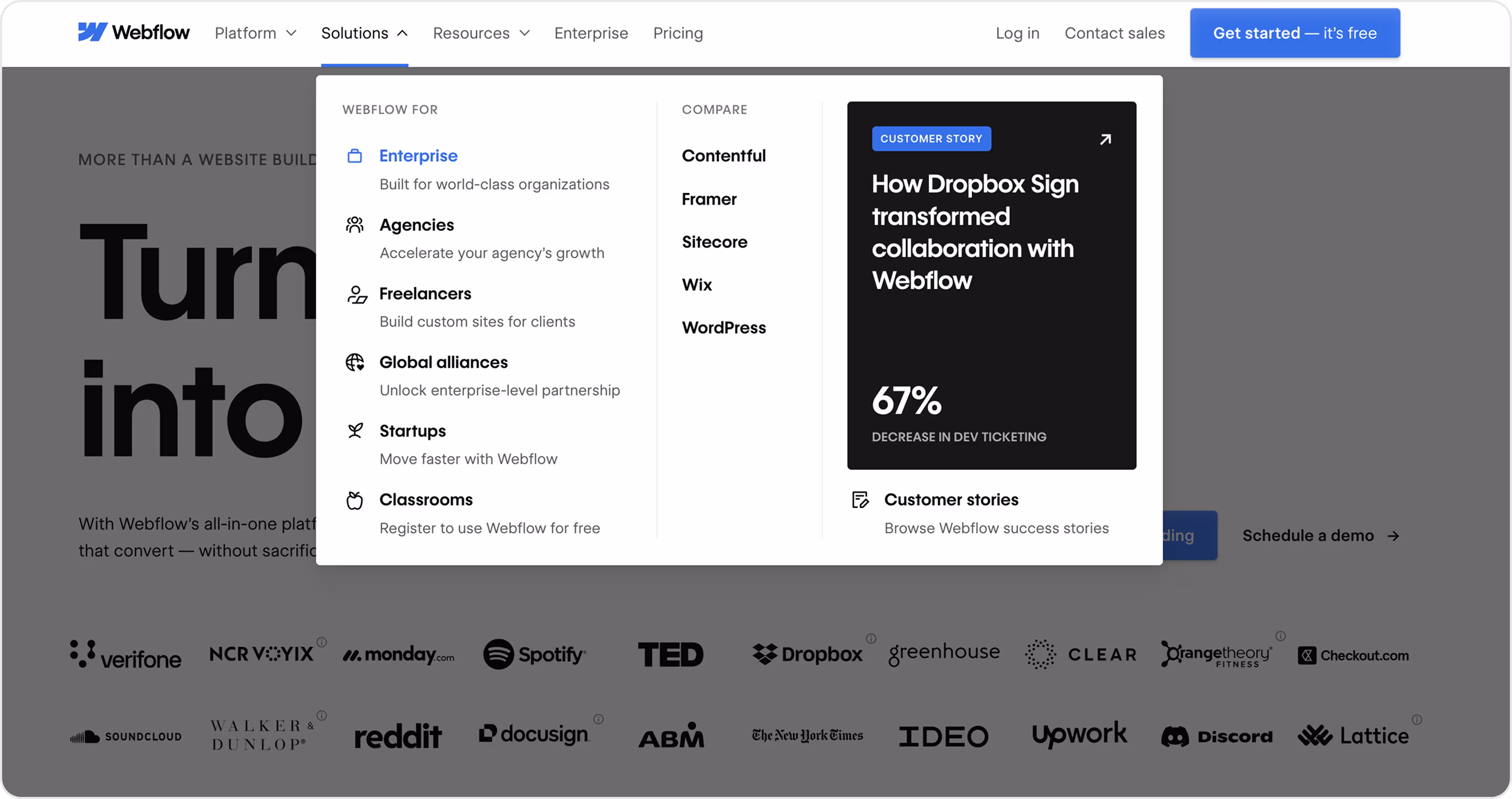Screen dimensions: 1512x799
Task: Open the Dropbox Sign customer story card
Action: click(991, 285)
